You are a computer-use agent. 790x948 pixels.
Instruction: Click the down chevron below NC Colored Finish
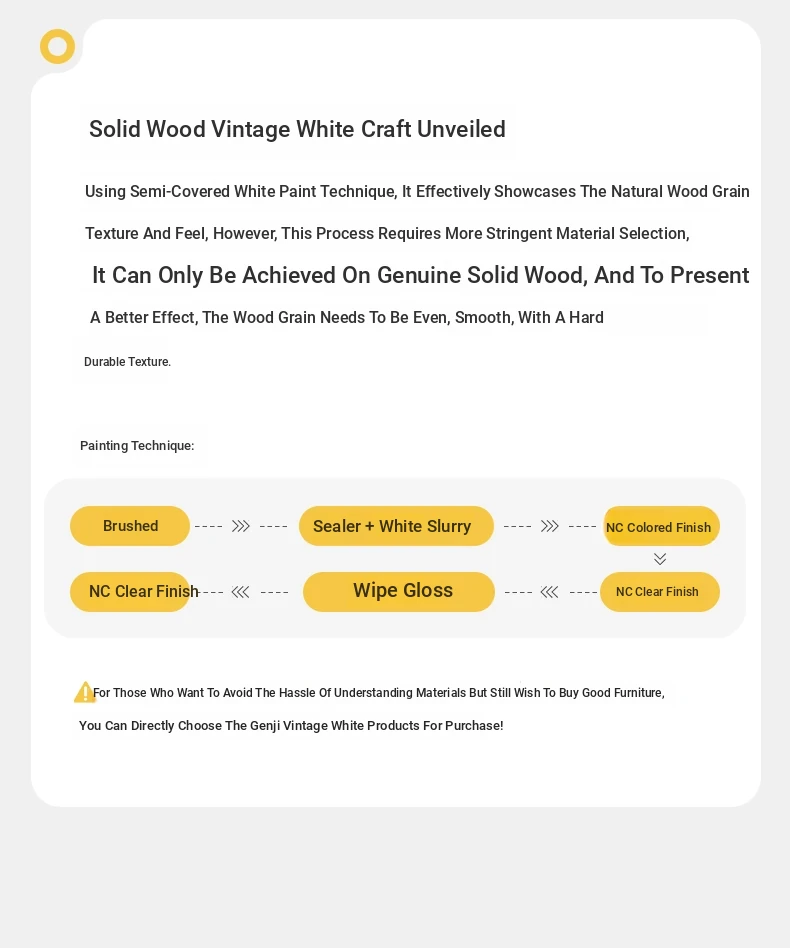click(x=660, y=559)
